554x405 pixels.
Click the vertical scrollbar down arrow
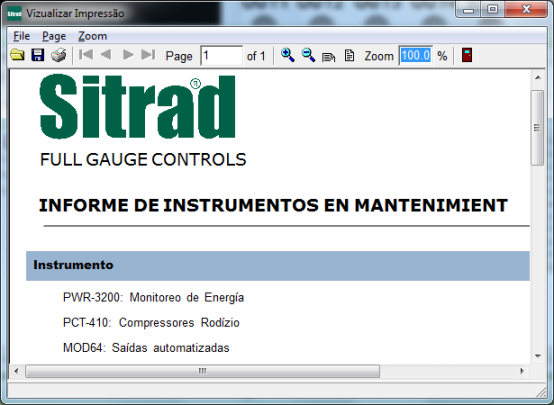tap(538, 356)
